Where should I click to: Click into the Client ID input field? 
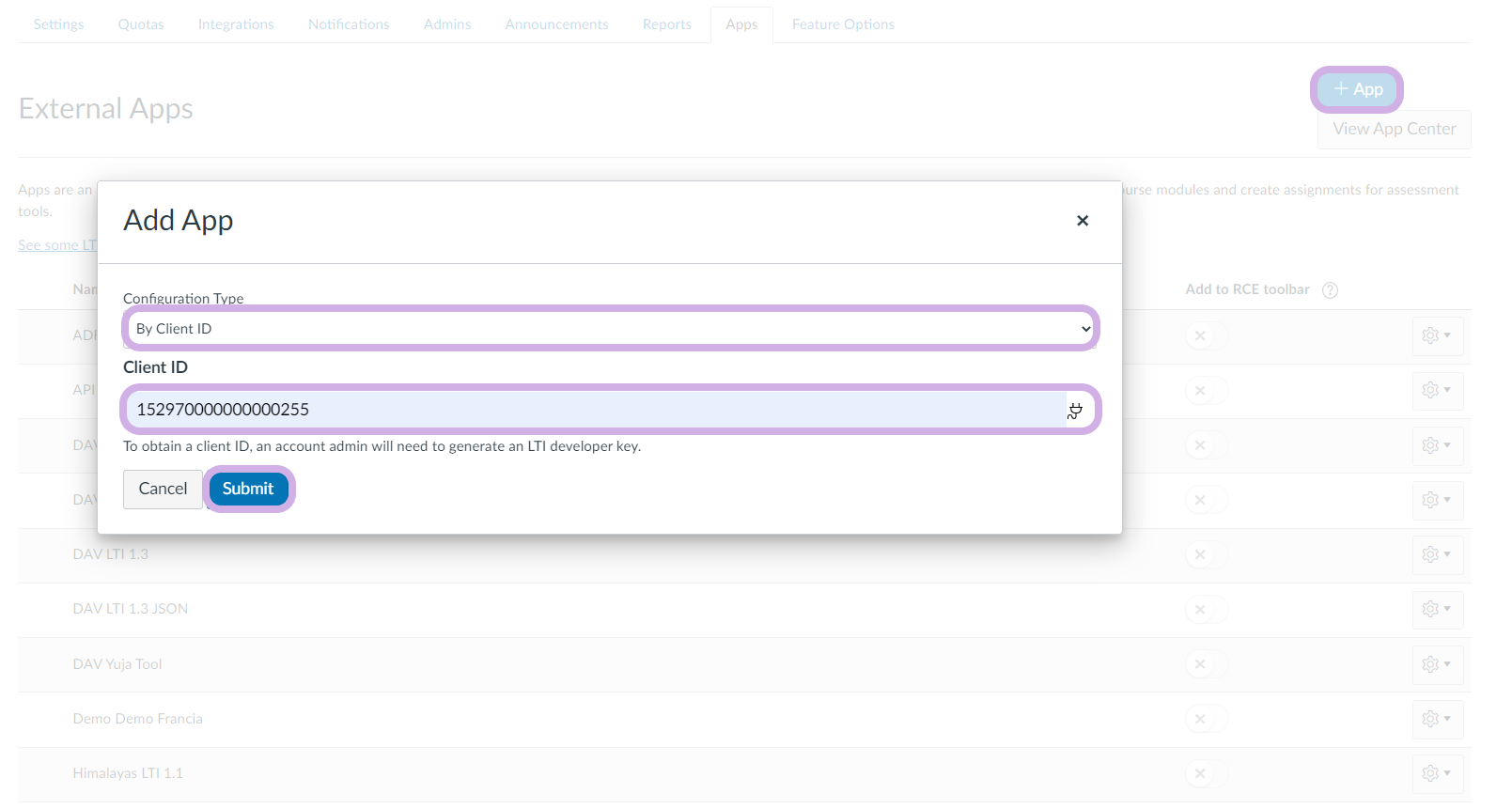click(611, 410)
